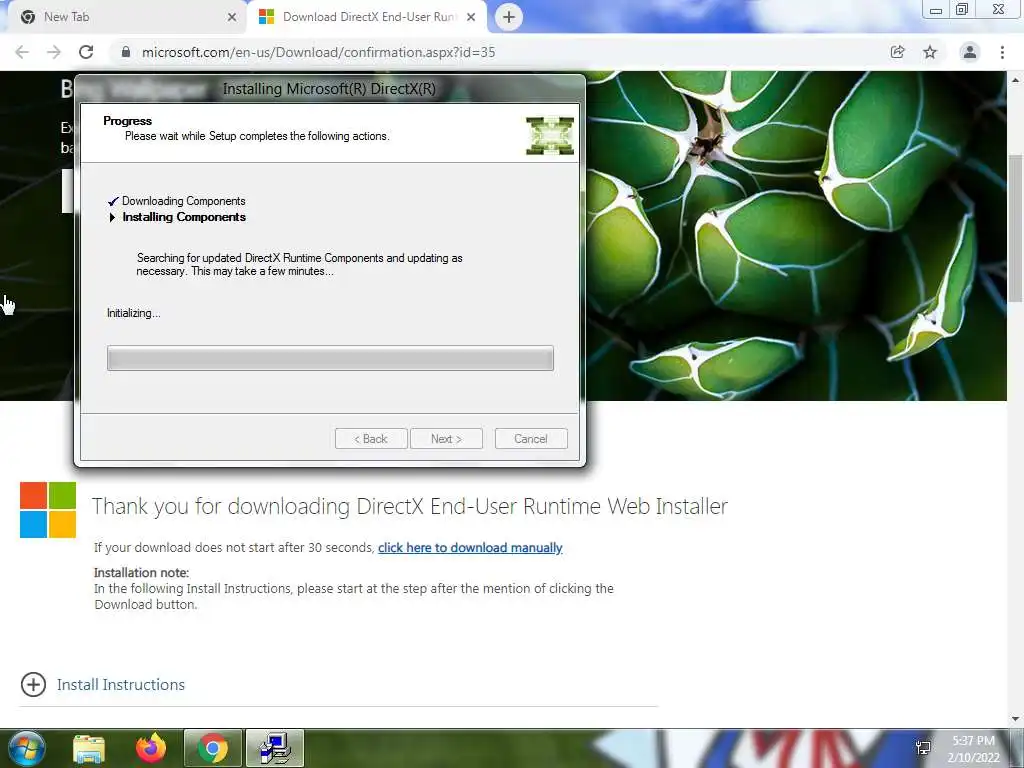1024x768 pixels.
Task: Click the installer progress bar
Action: point(330,358)
